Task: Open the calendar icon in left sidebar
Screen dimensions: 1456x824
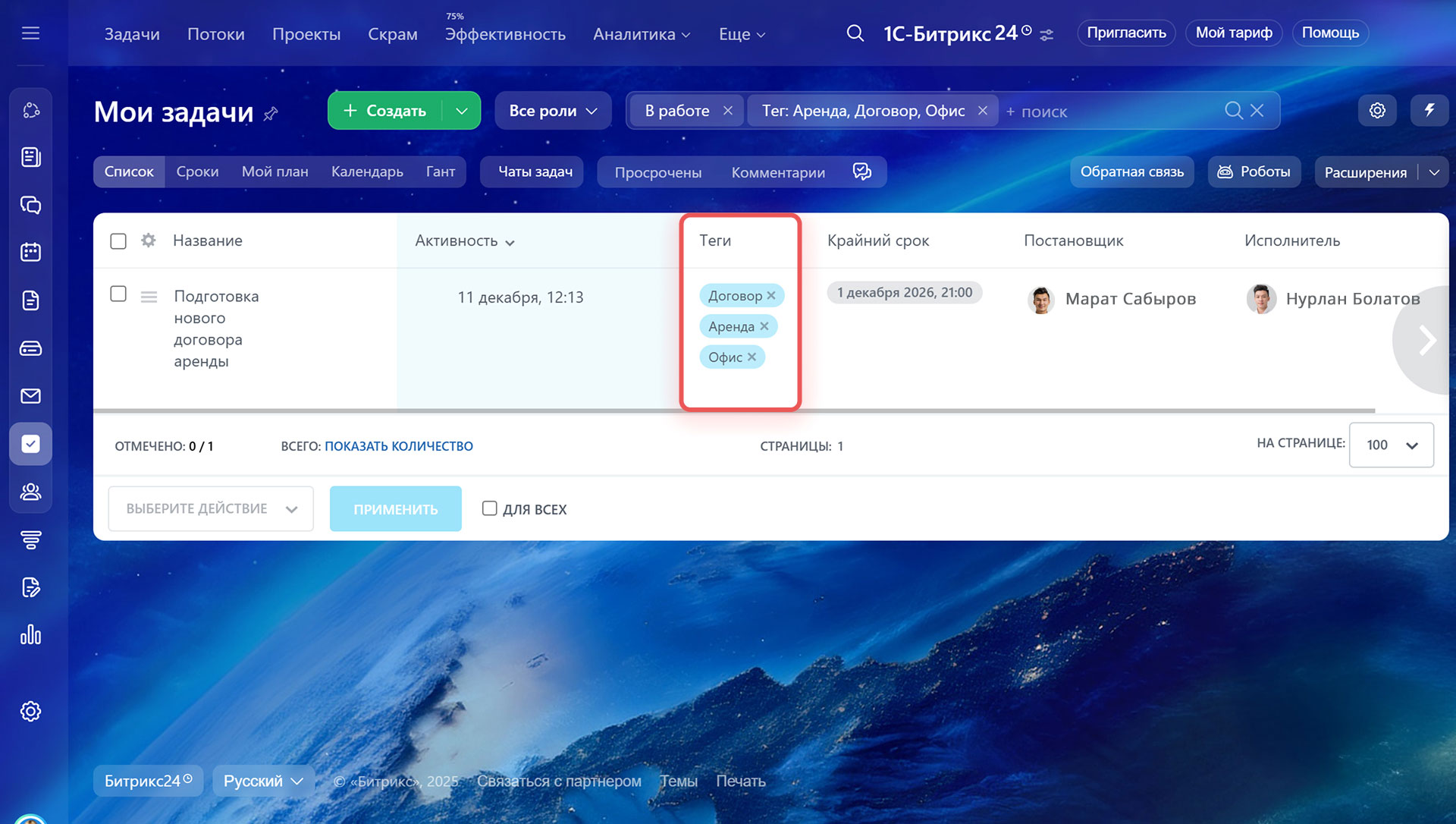Action: click(x=30, y=252)
